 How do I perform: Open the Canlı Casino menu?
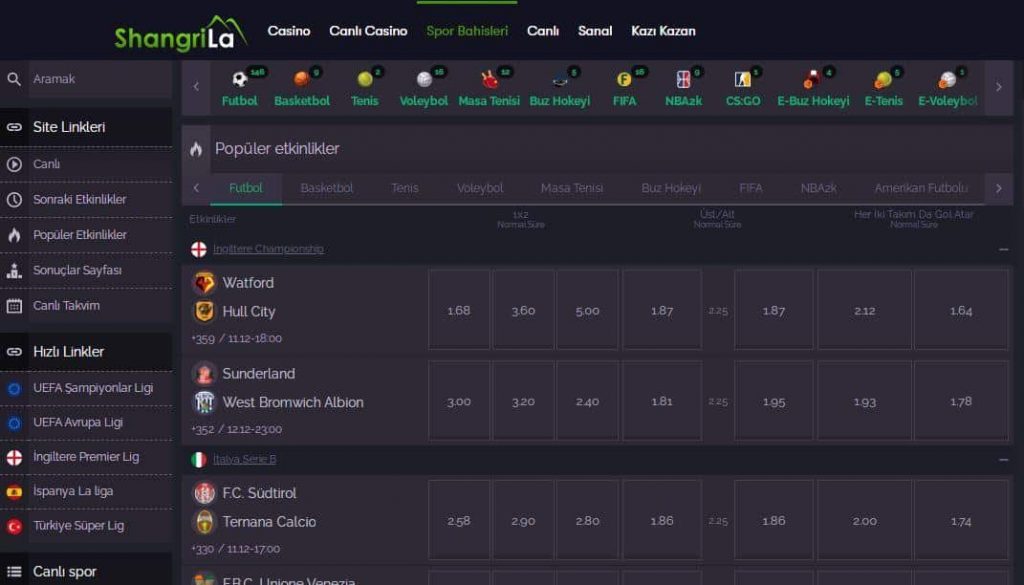pos(368,31)
